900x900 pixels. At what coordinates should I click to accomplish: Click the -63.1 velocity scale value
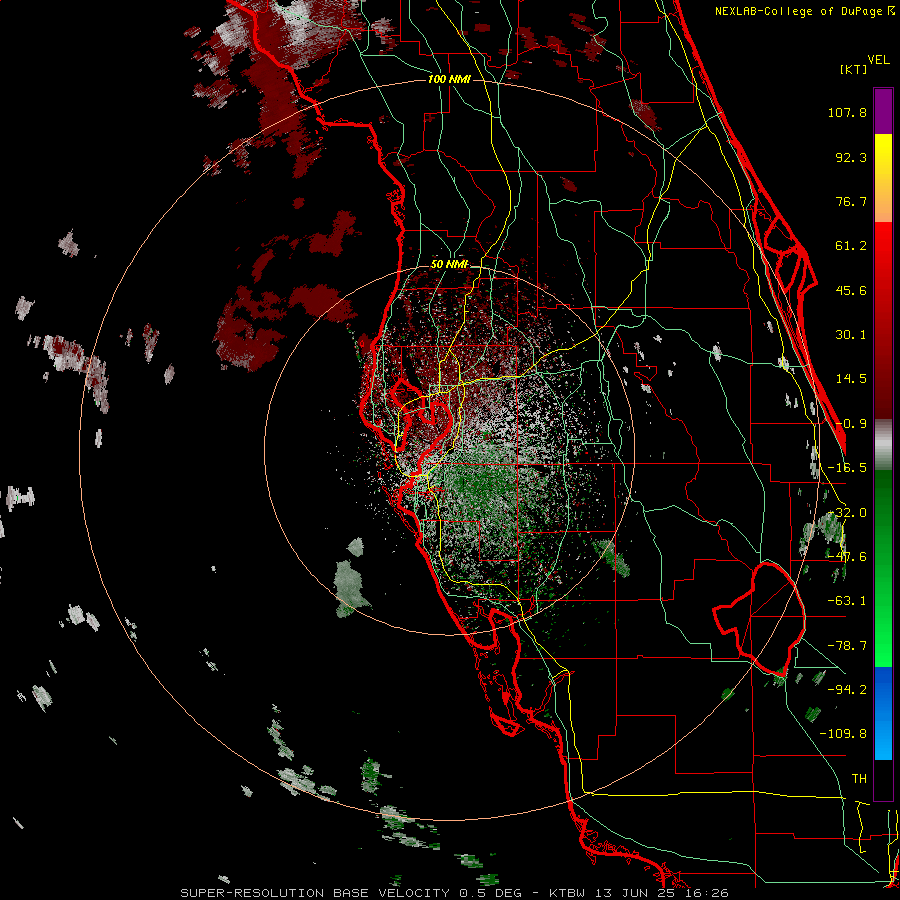click(x=847, y=601)
